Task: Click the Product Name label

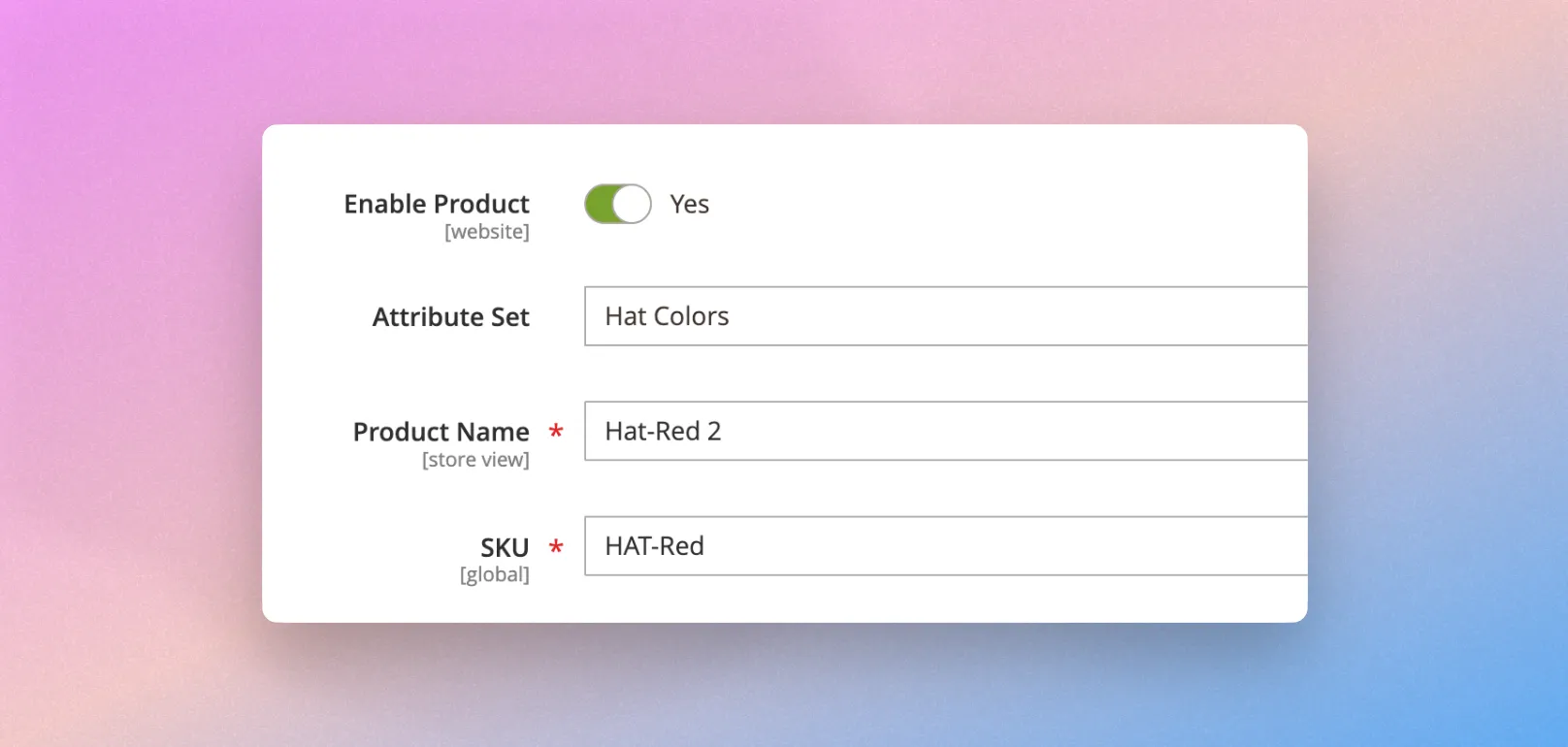Action: click(x=441, y=432)
